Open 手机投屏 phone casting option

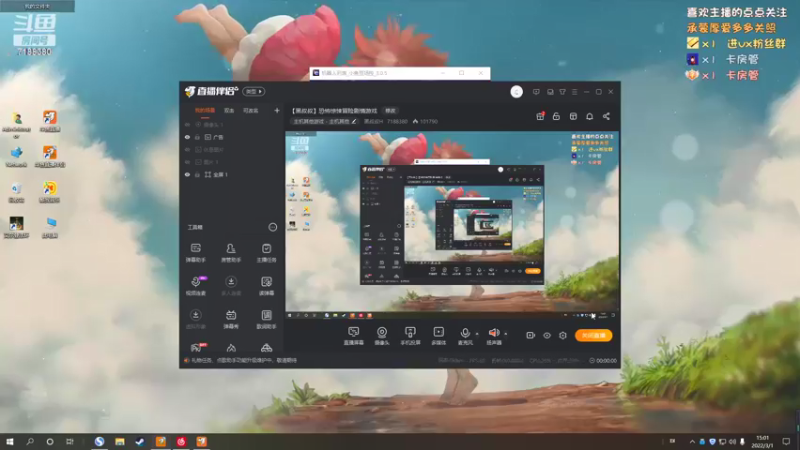410,336
